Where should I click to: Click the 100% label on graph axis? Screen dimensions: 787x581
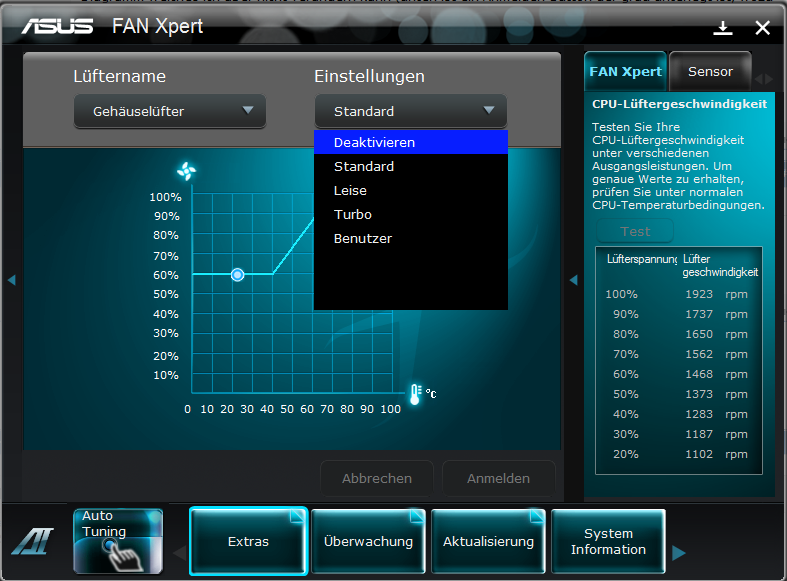[165, 197]
